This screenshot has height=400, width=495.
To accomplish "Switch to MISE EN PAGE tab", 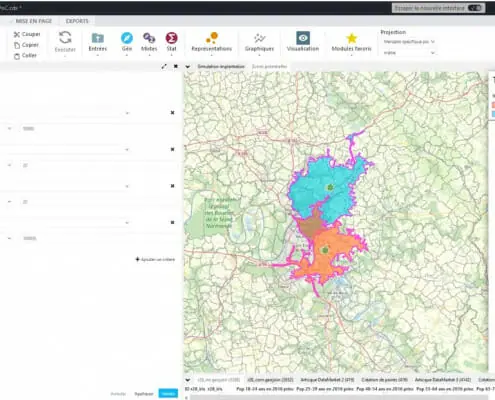I will (34, 21).
